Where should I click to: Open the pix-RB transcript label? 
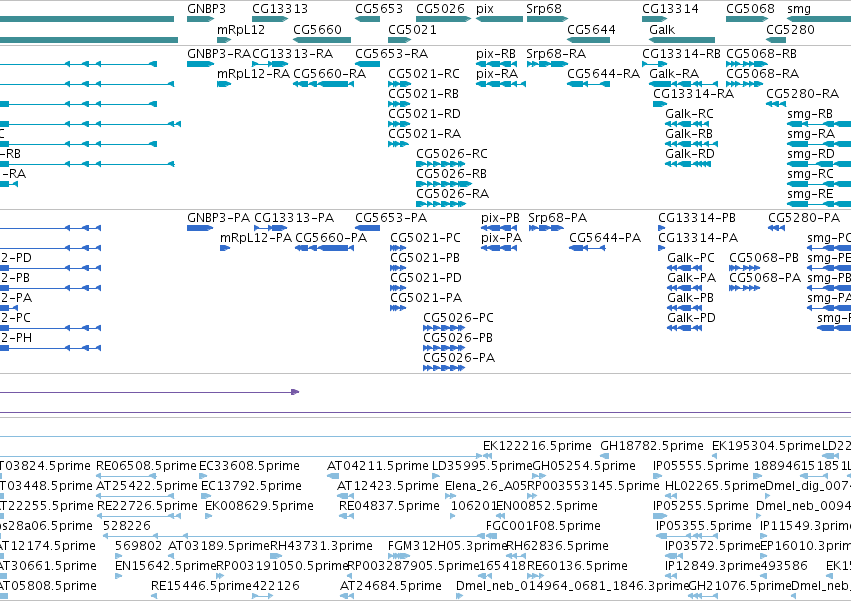pos(496,54)
